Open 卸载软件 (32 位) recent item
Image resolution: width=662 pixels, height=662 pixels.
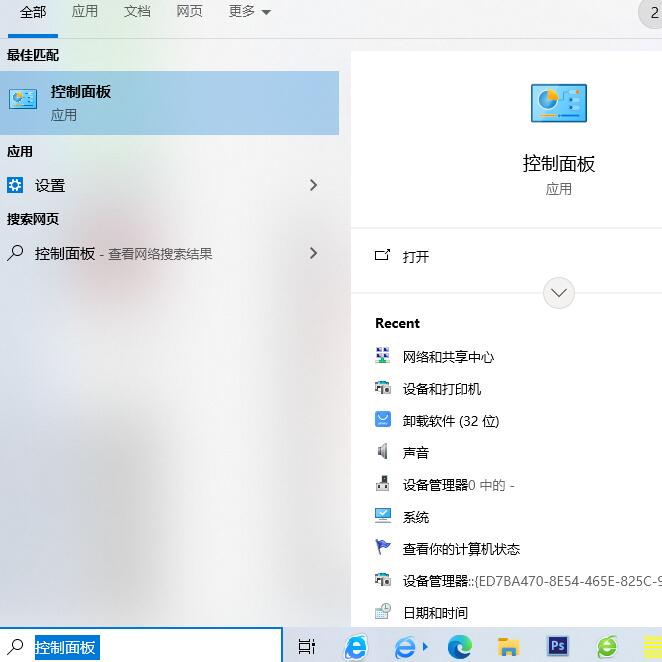pos(451,421)
